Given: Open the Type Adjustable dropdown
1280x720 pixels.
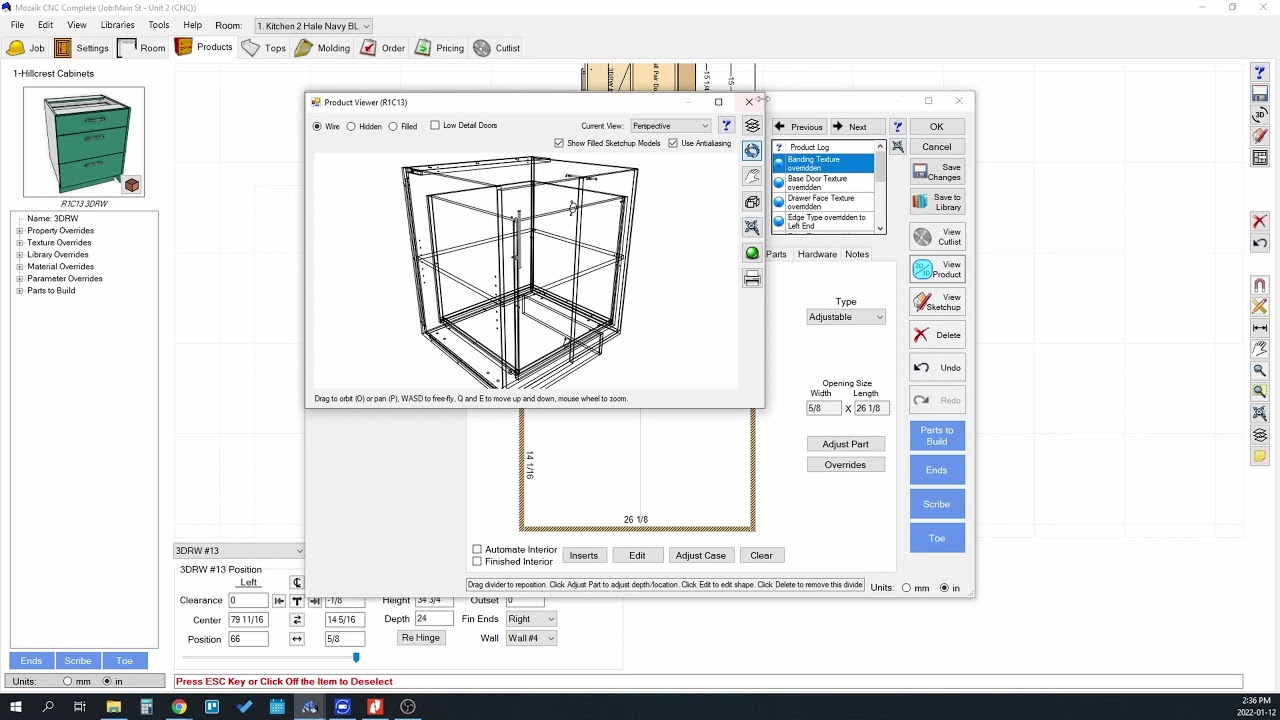Looking at the screenshot, I should (846, 317).
